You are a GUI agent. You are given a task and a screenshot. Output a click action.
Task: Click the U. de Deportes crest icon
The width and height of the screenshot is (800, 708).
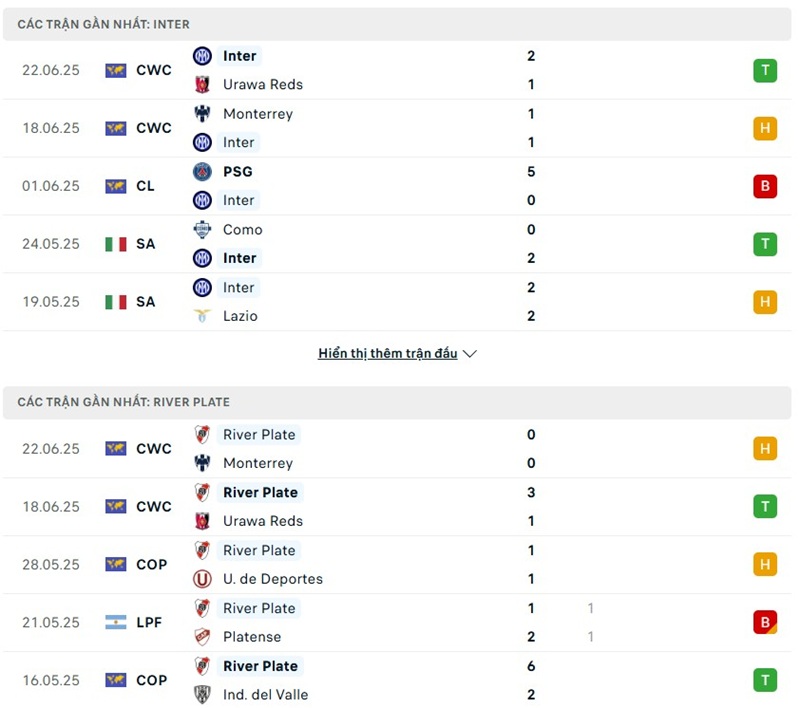pyautogui.click(x=202, y=579)
